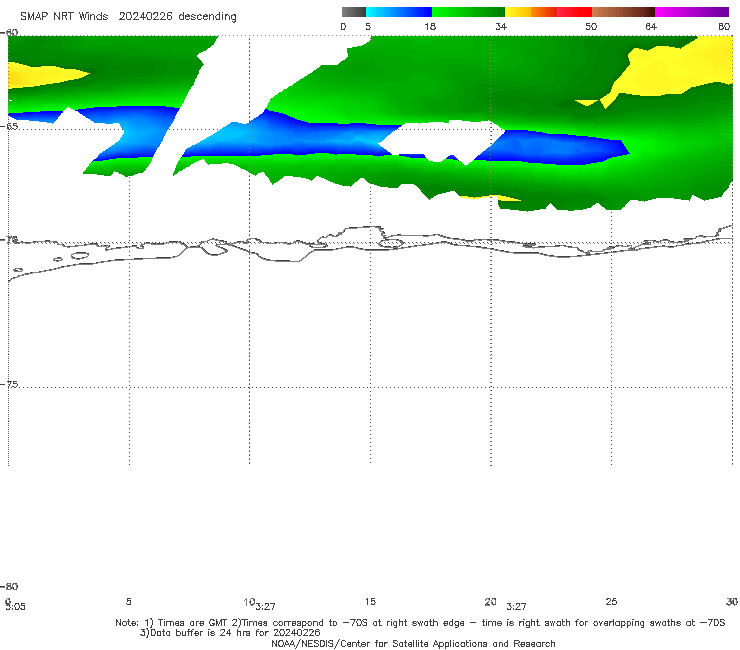Click the legend value '18'
The width and height of the screenshot is (740, 650).
pyautogui.click(x=430, y=26)
